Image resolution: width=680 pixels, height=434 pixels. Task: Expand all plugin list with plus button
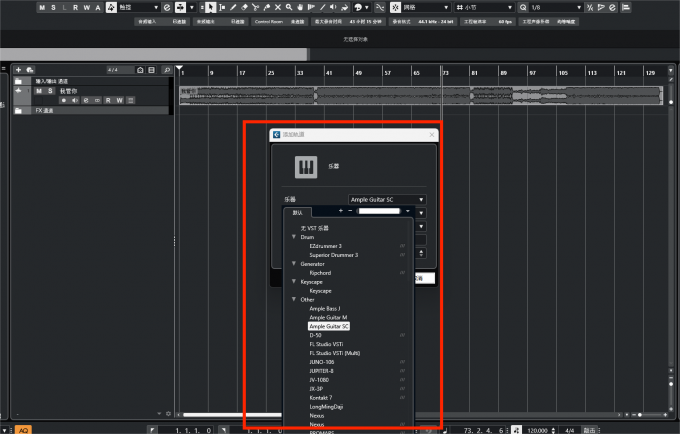coord(341,211)
